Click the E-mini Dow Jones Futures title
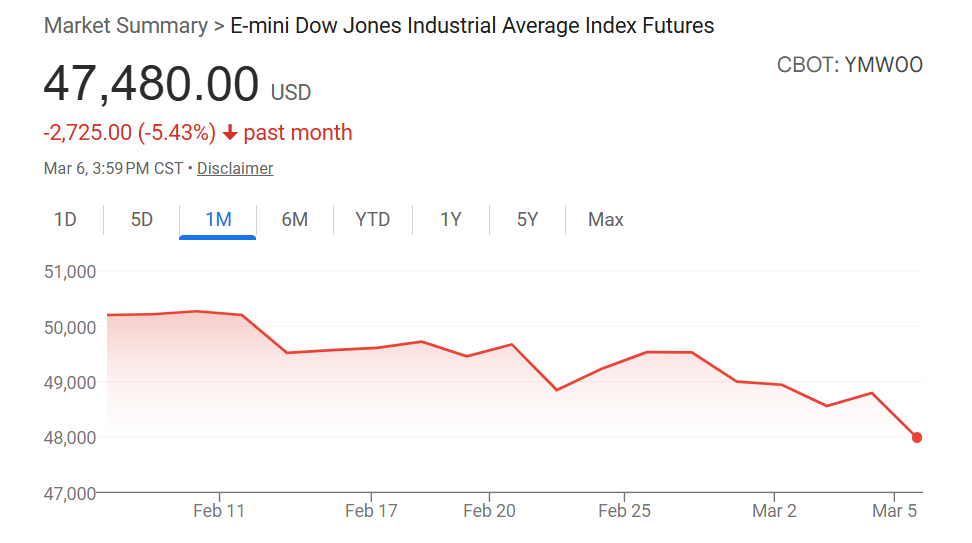This screenshot has width=972, height=543. tap(472, 26)
